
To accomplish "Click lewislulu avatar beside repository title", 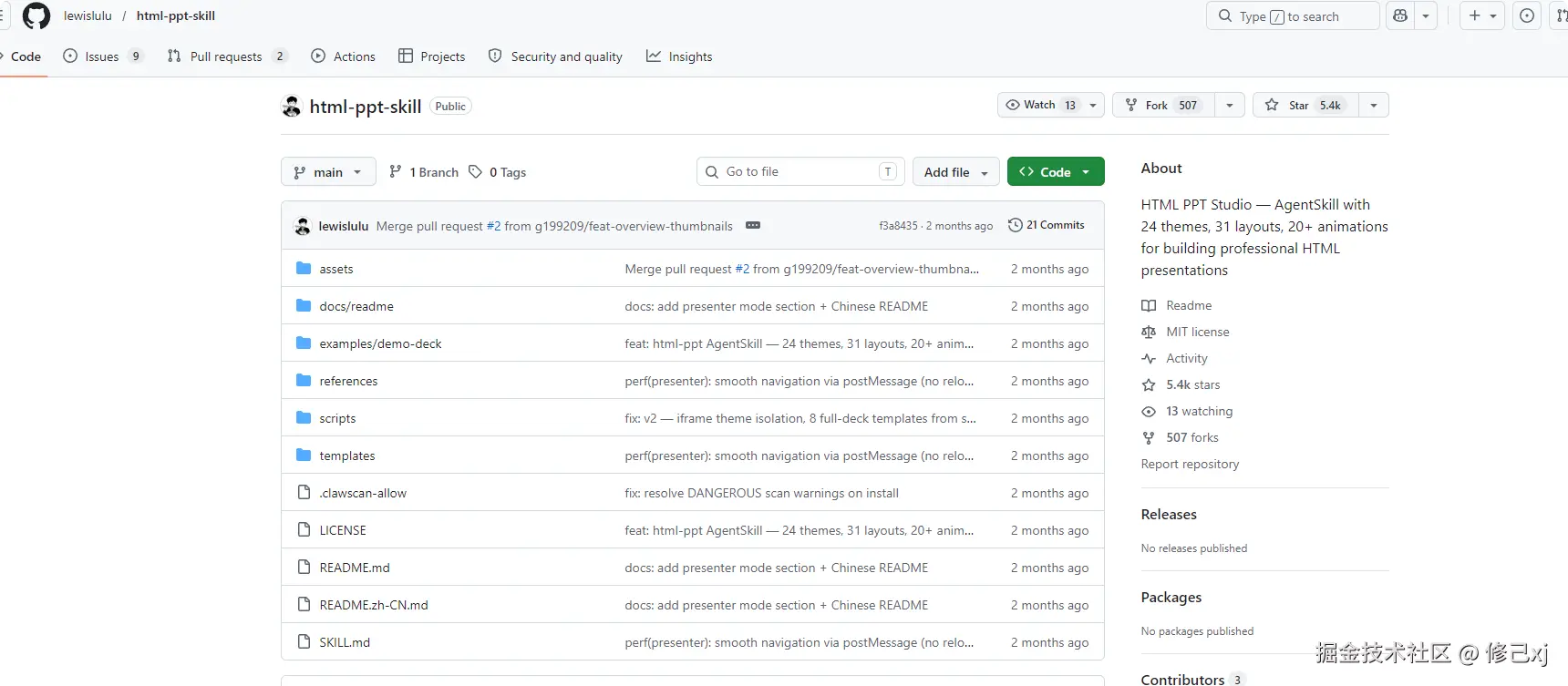I will (292, 107).
